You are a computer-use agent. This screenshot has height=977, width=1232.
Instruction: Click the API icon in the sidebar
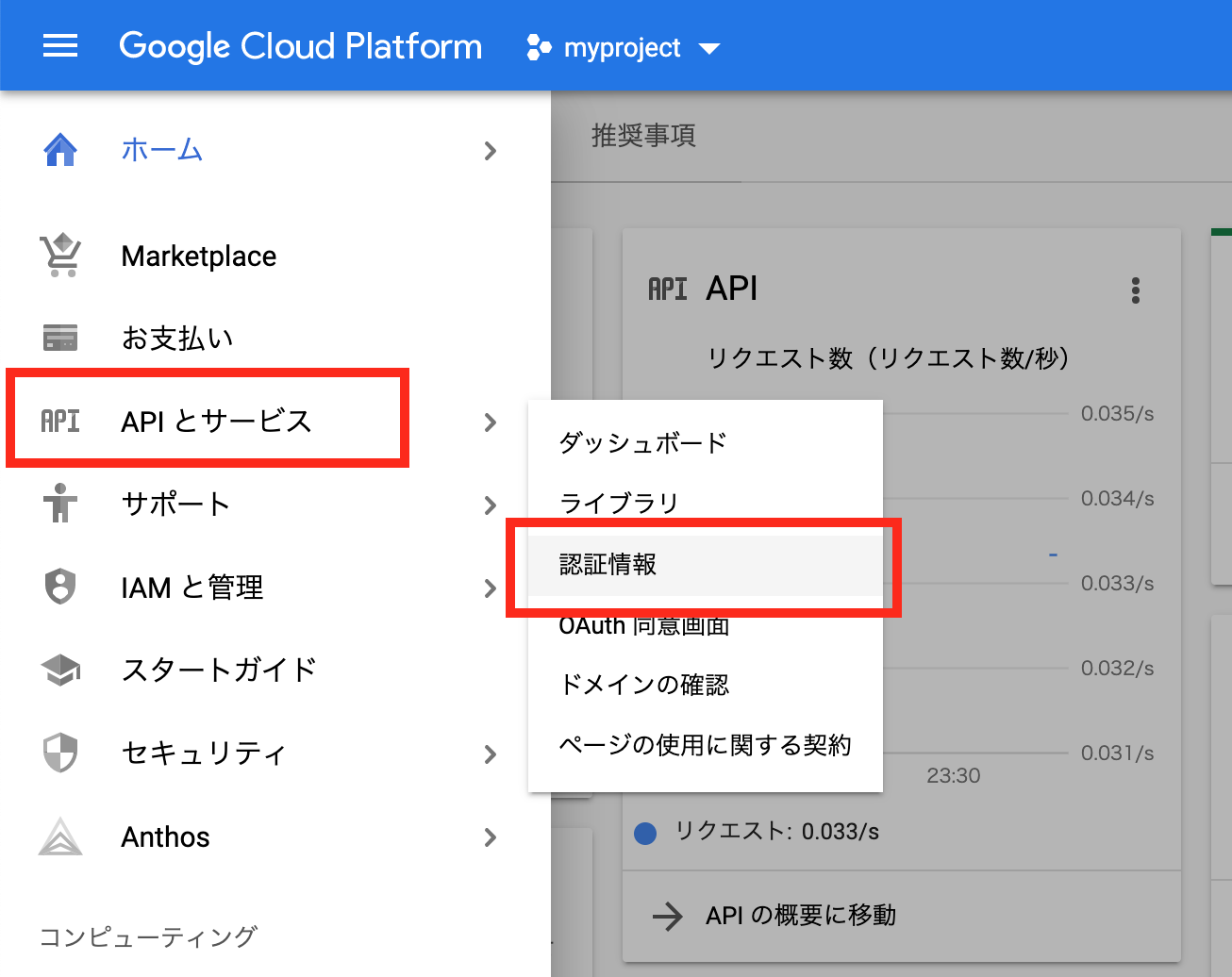[60, 421]
